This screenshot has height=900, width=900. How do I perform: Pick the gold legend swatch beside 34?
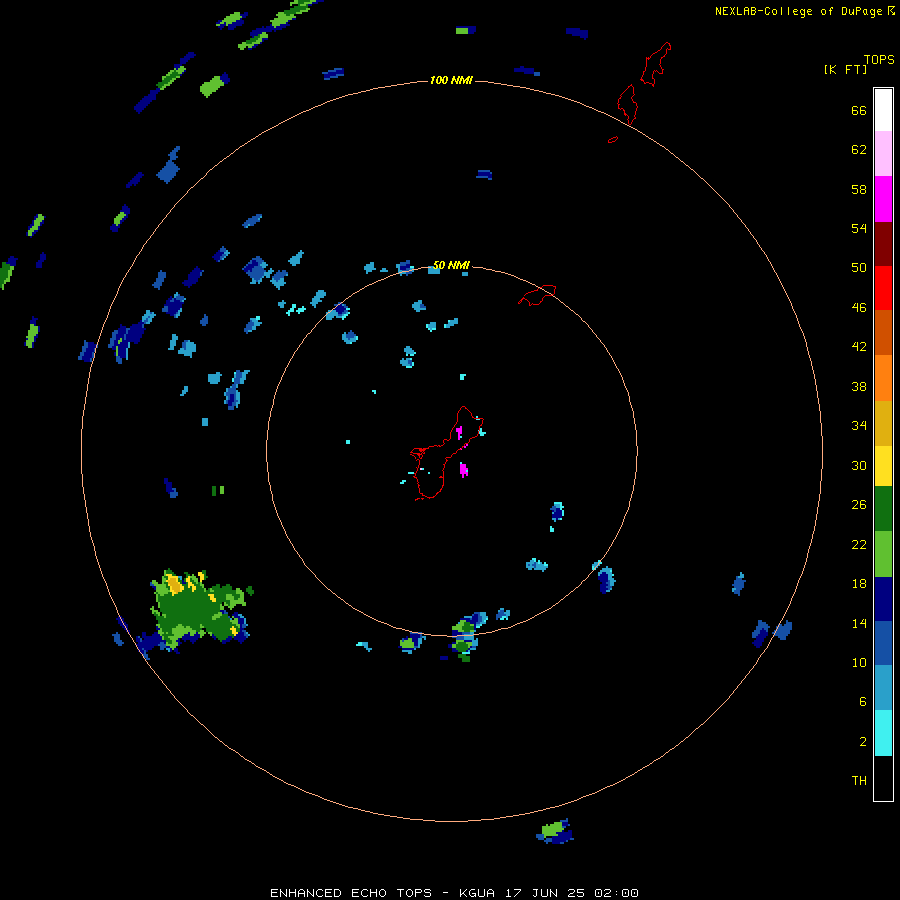[883, 423]
